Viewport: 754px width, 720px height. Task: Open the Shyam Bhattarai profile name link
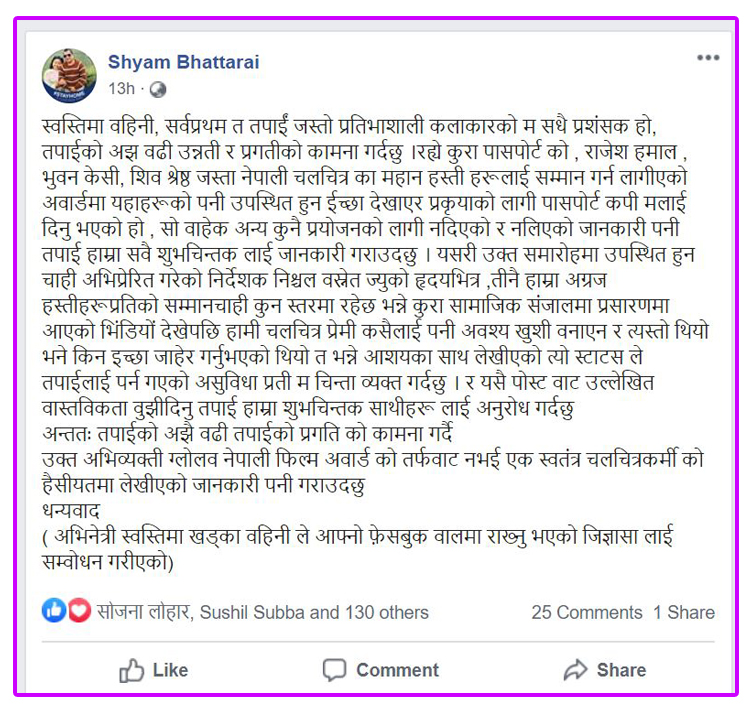184,62
